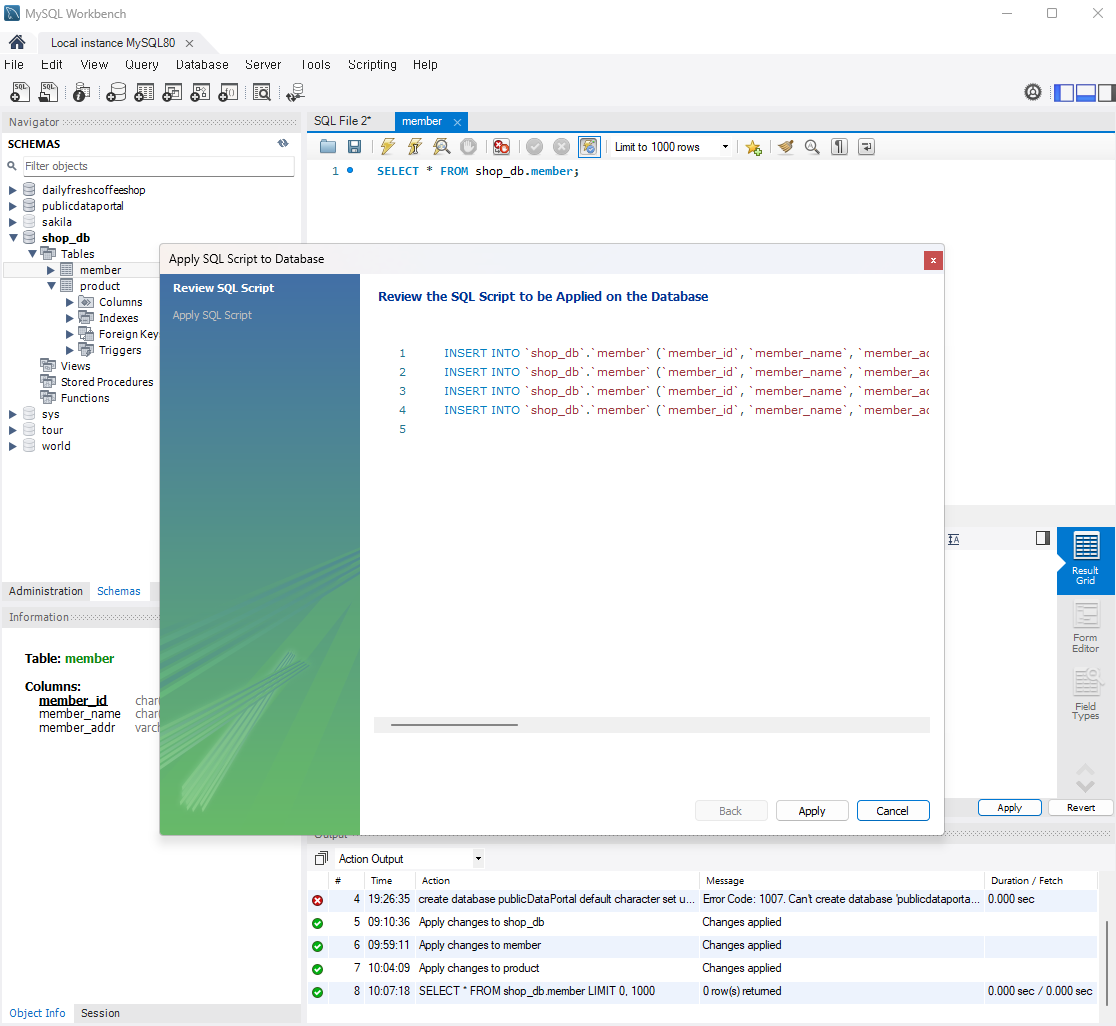Expand the sakila schema

click(x=12, y=222)
